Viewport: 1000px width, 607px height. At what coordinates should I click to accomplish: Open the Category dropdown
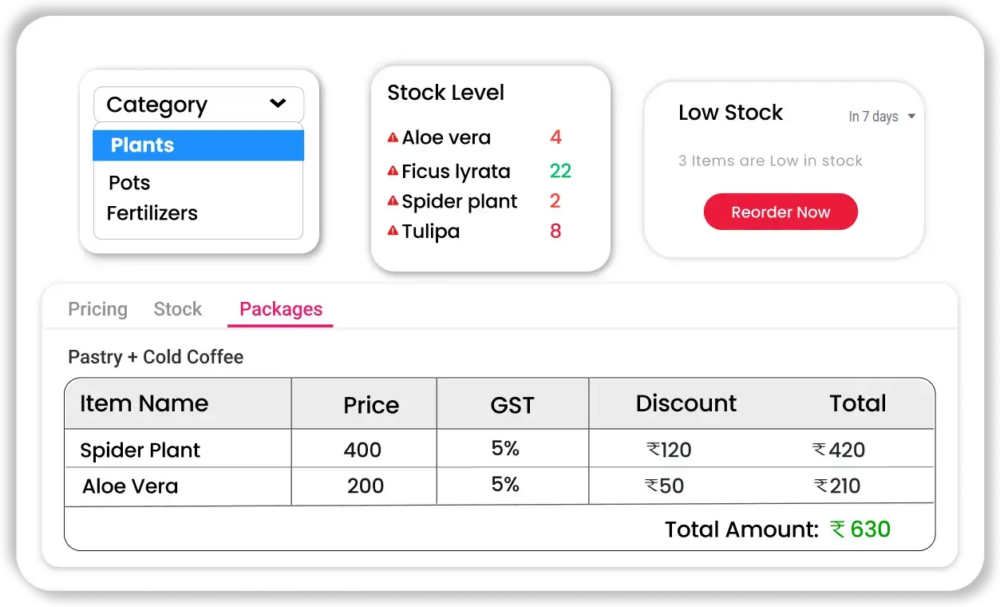tap(197, 104)
